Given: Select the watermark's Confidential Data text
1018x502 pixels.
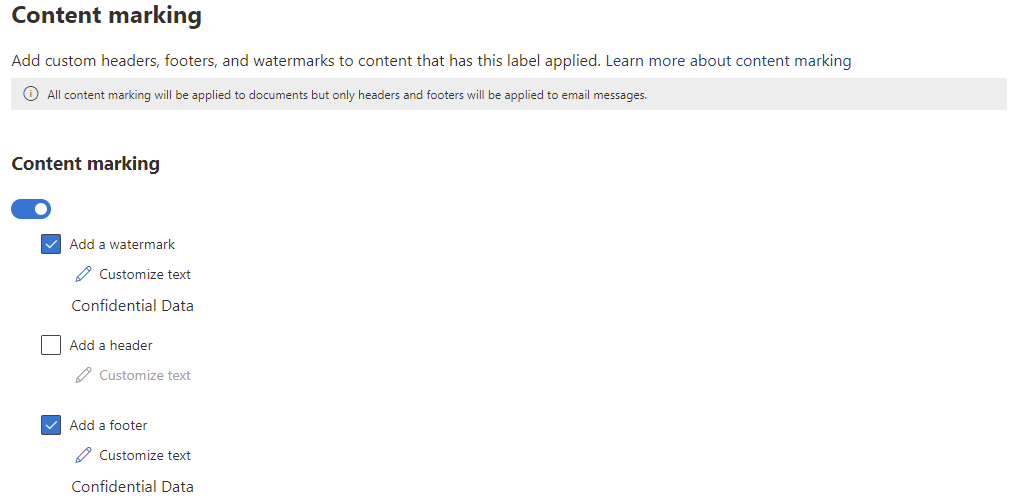Looking at the screenshot, I should [132, 306].
